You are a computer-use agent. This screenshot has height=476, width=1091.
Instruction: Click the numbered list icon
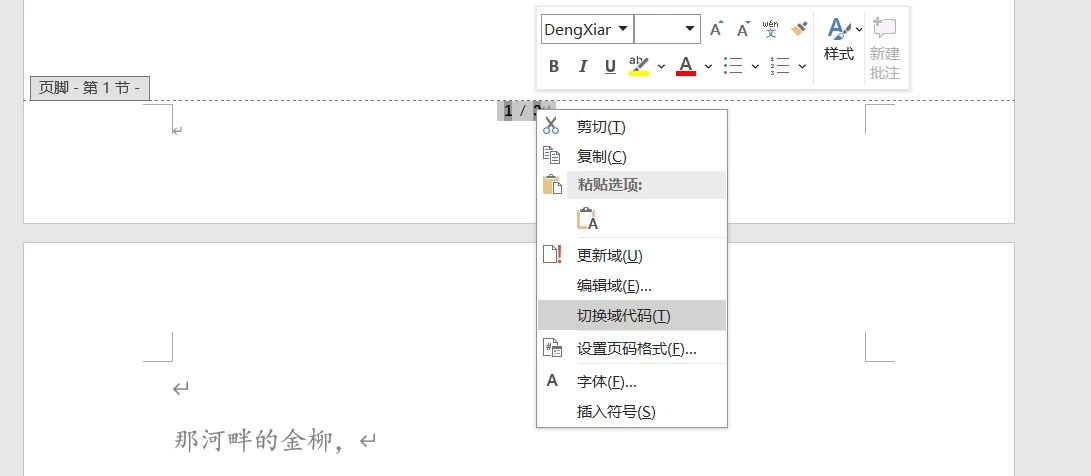pos(780,66)
